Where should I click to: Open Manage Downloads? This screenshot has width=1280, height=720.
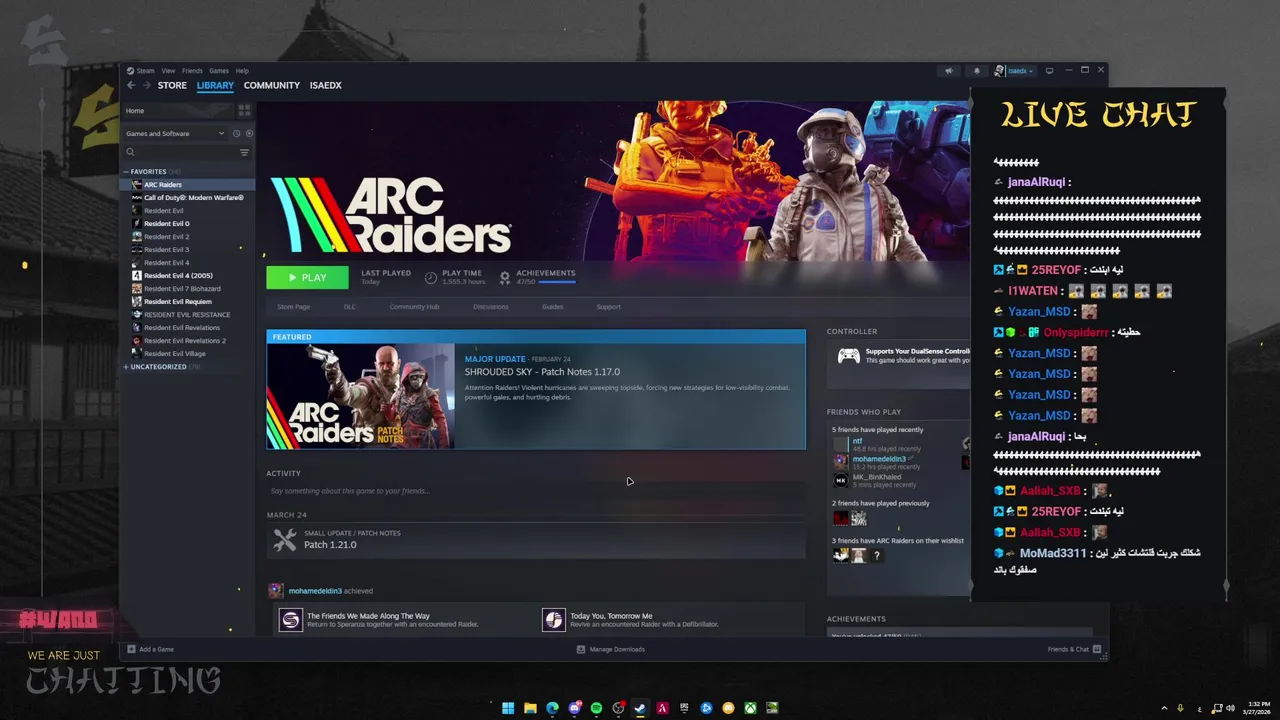611,649
